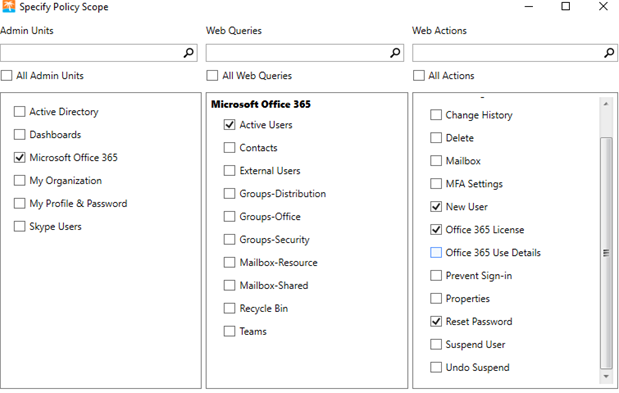Screen dimensions: 619x393
Task: Check the Change History action
Action: [436, 115]
